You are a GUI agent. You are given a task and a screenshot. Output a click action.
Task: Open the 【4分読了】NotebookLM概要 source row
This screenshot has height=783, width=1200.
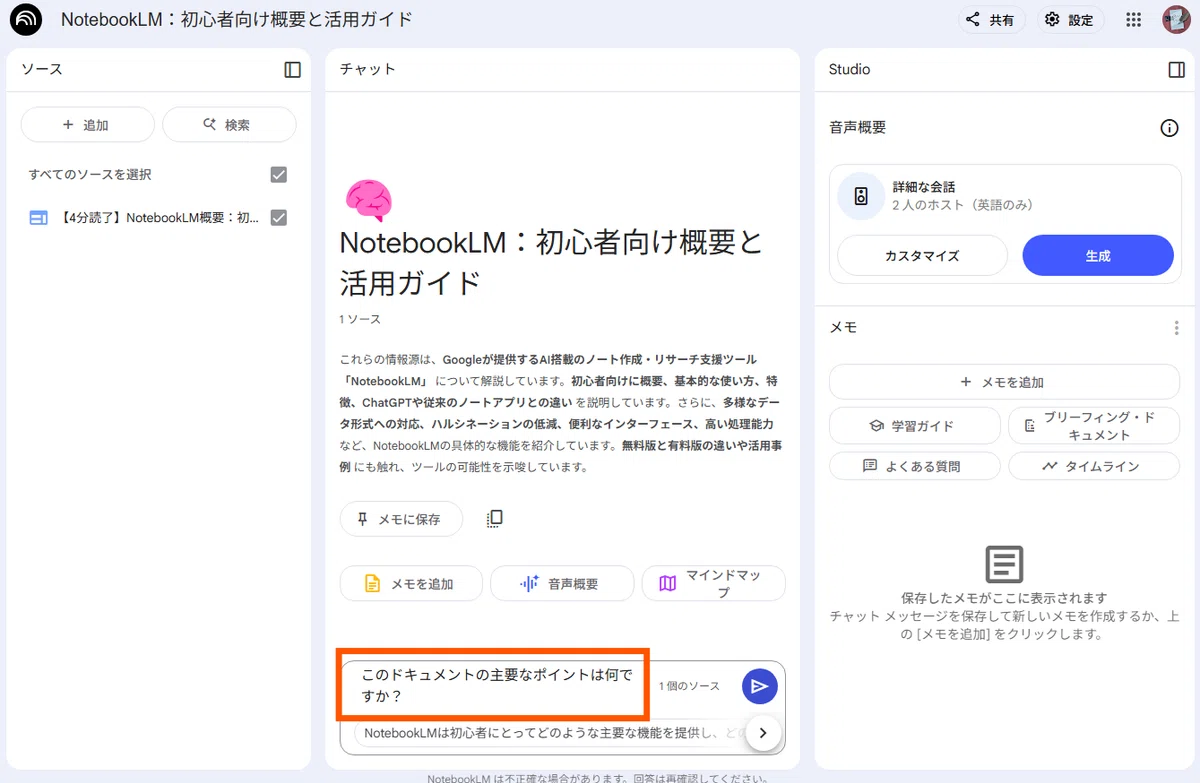click(x=158, y=218)
